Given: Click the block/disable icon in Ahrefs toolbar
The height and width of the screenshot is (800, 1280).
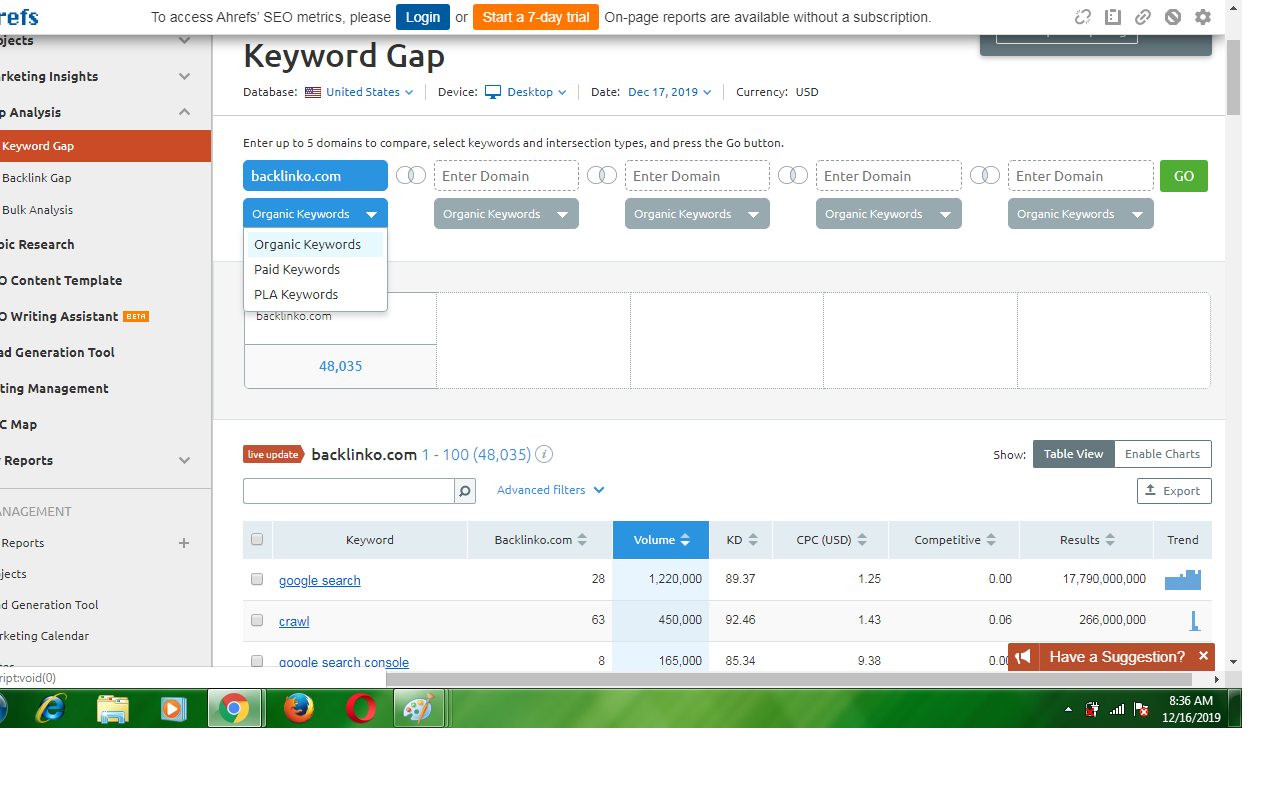Looking at the screenshot, I should [x=1172, y=17].
